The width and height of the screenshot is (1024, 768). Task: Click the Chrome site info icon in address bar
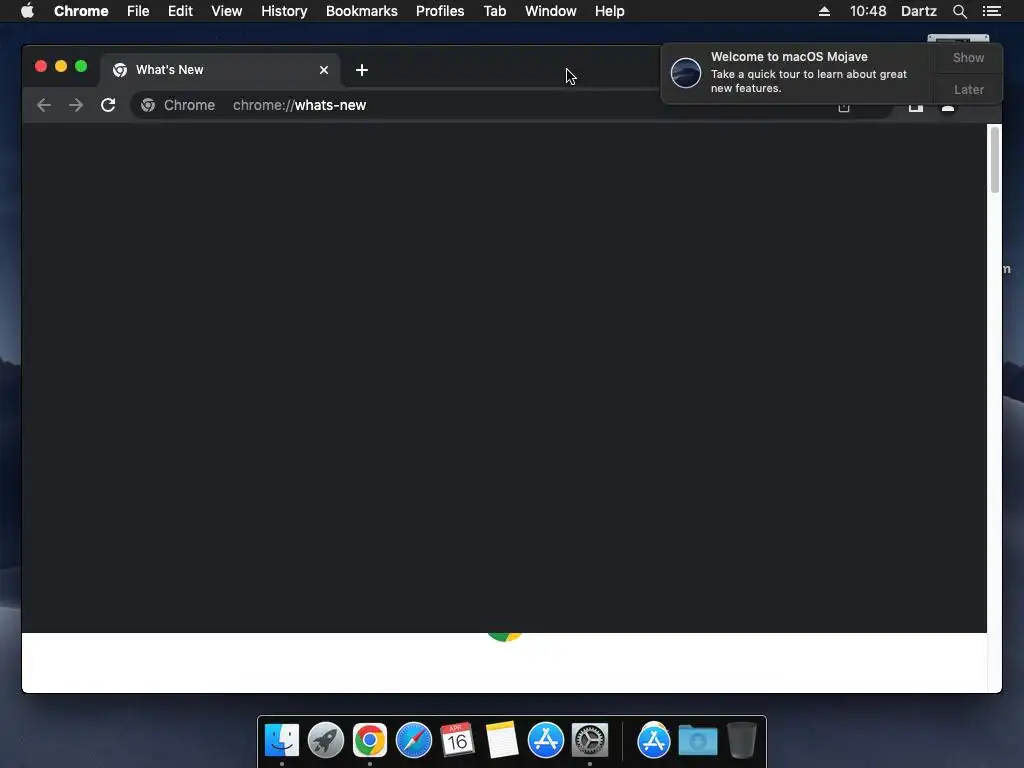point(148,105)
